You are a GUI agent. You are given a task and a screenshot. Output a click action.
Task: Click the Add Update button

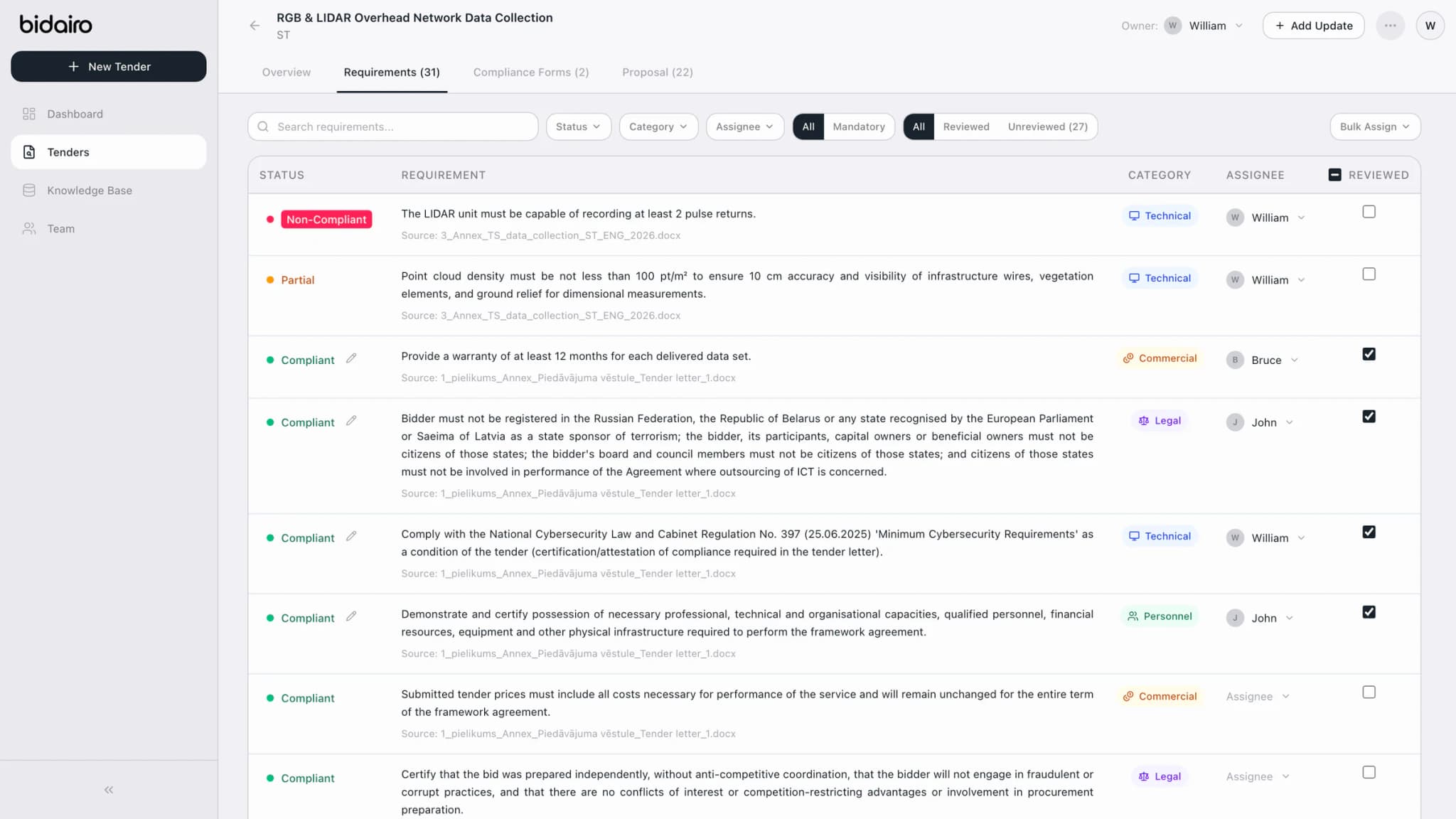click(1313, 26)
